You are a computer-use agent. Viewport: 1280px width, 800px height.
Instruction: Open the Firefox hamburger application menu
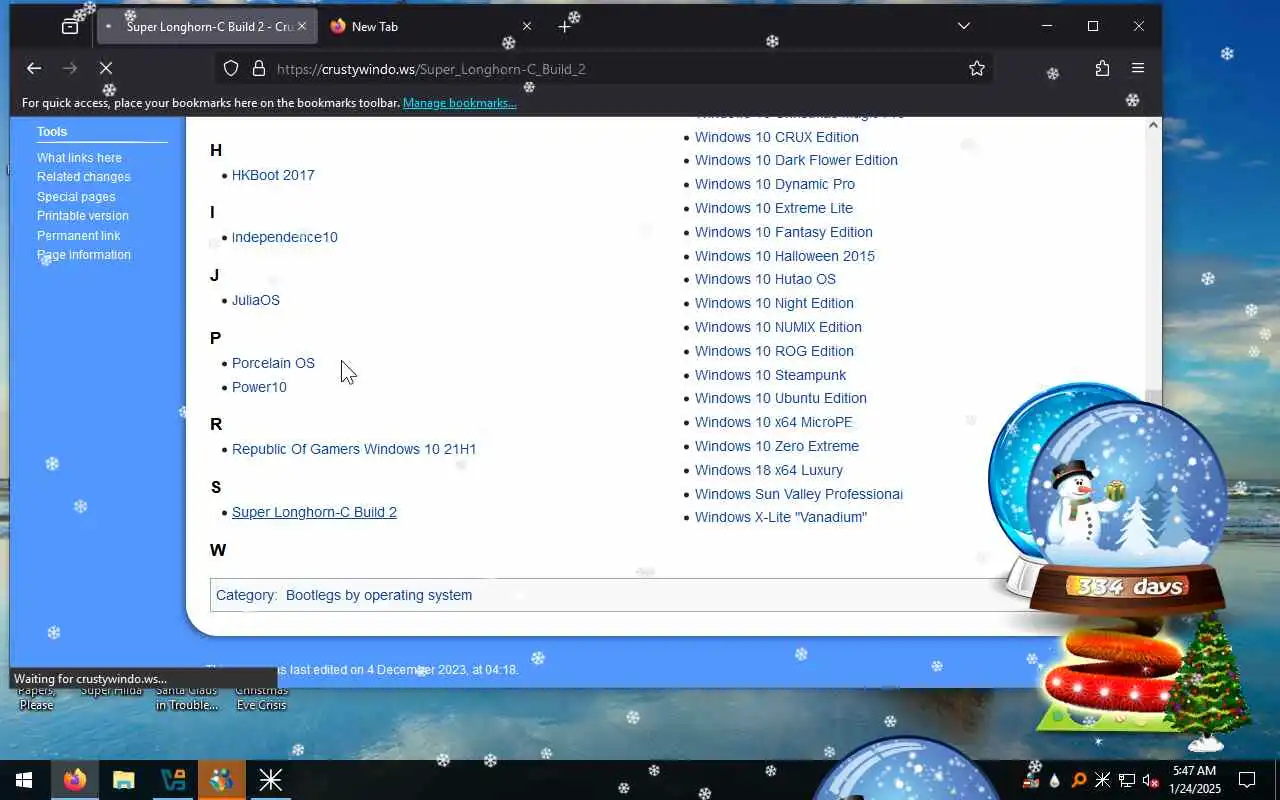coord(1138,68)
